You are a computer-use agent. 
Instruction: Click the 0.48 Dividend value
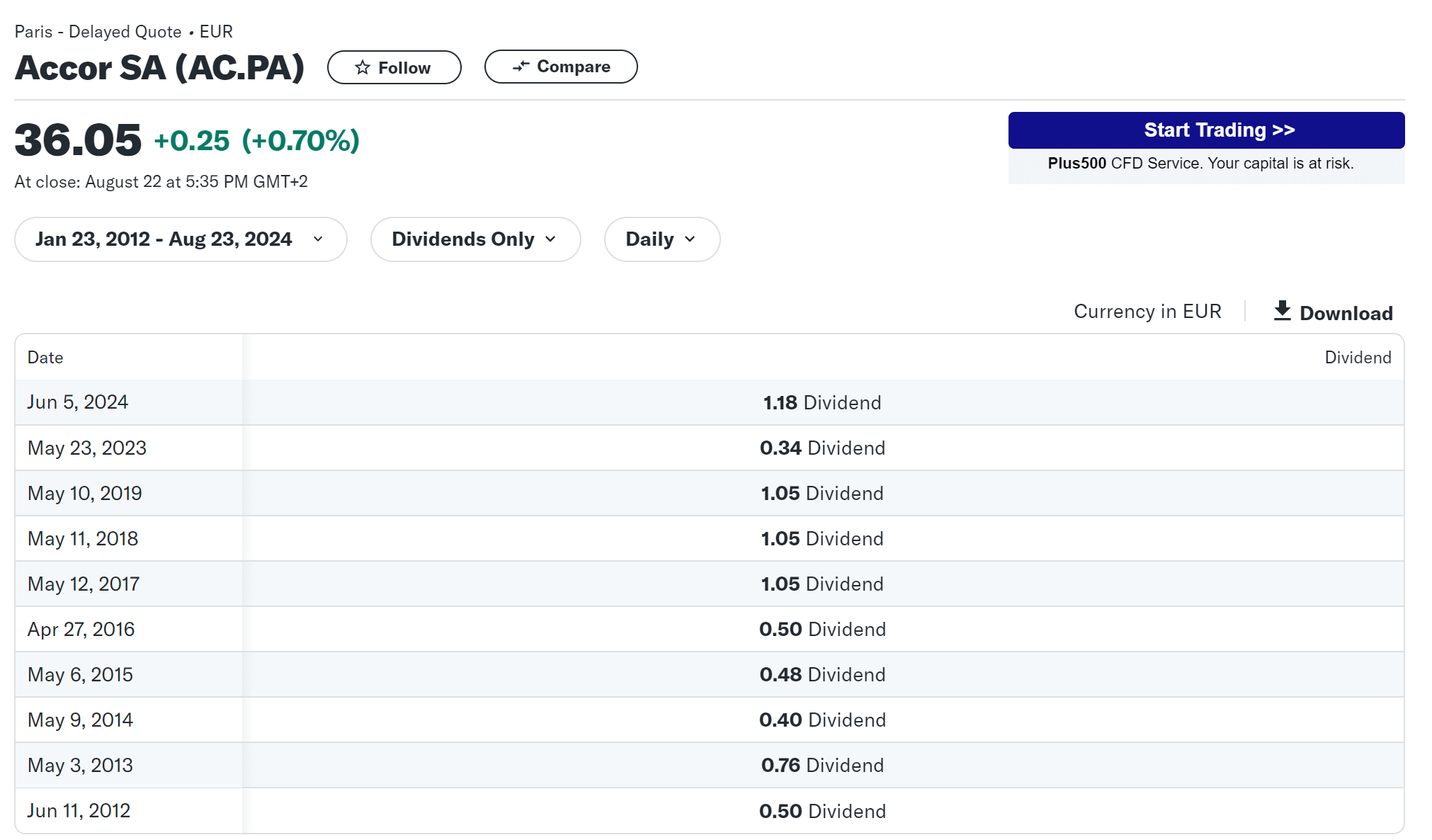click(x=822, y=675)
